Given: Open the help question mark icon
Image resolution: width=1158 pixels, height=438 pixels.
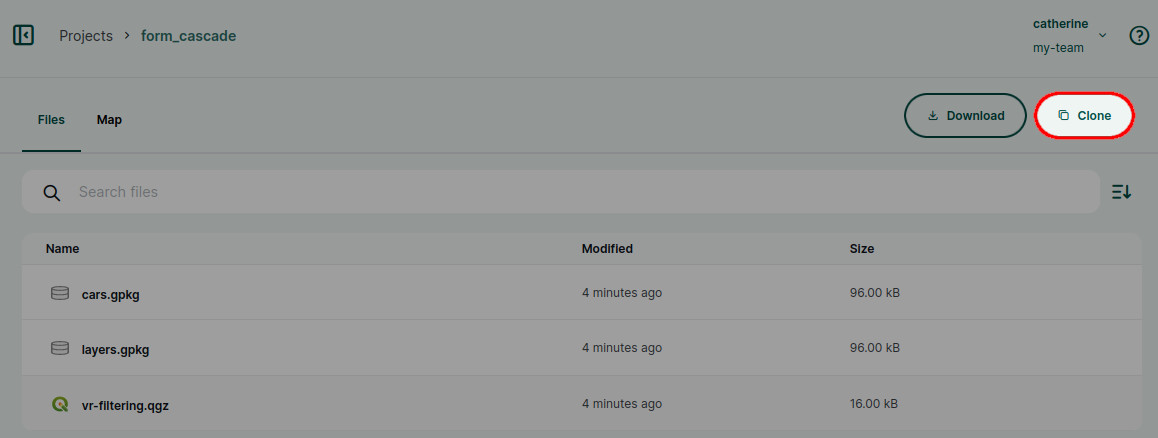Looking at the screenshot, I should coord(1140,35).
